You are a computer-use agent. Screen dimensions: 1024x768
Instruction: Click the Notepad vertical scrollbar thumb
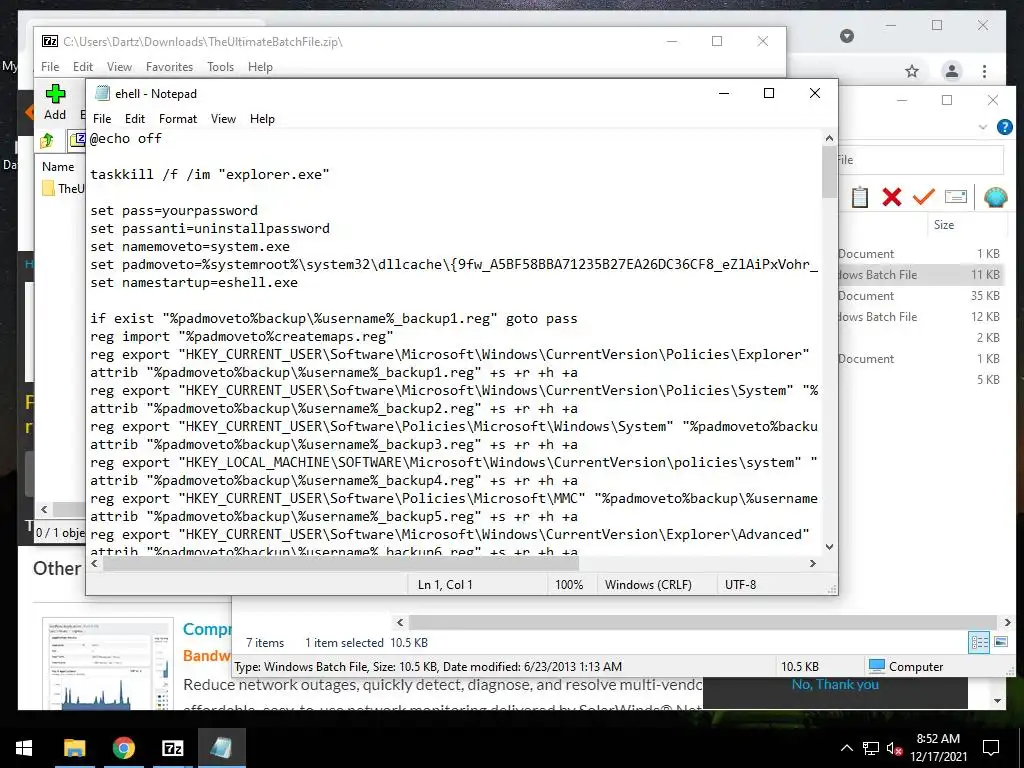coord(829,172)
